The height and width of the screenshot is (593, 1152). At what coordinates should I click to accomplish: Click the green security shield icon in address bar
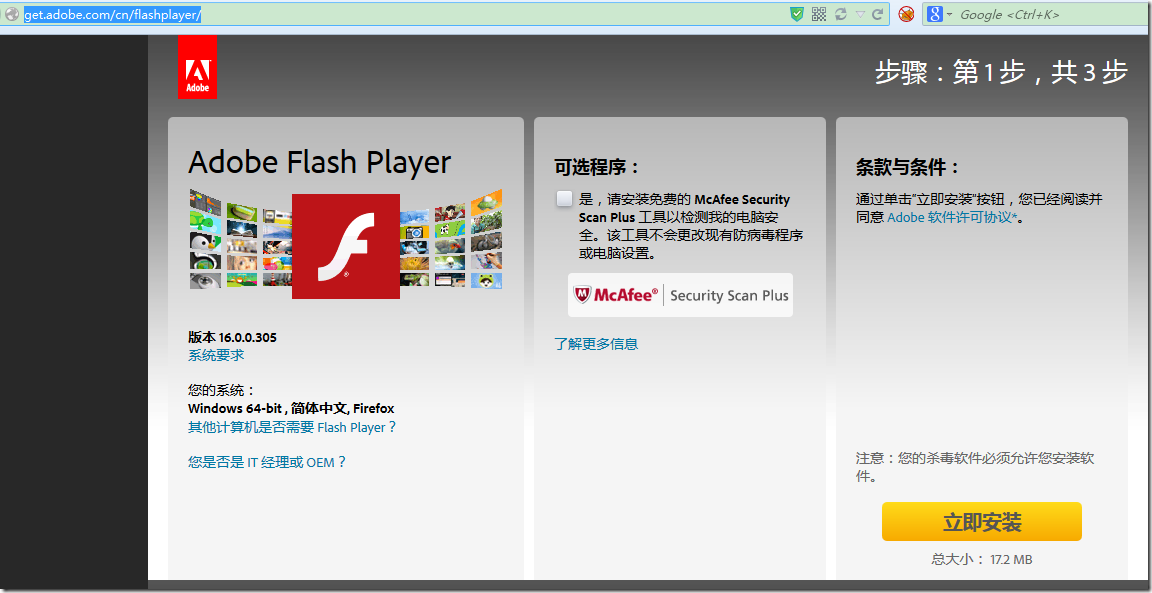point(797,14)
